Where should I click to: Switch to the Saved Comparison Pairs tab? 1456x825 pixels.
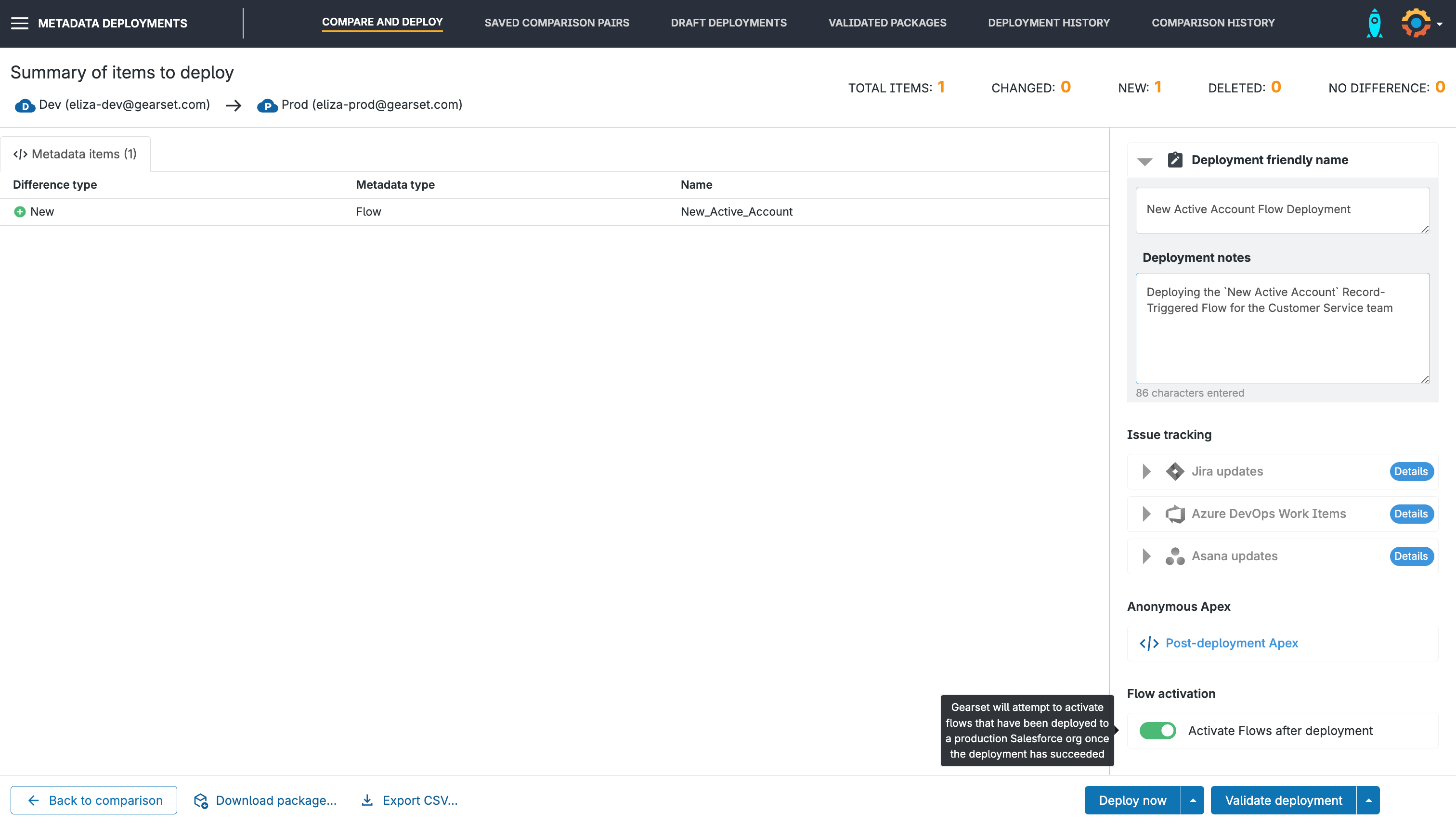click(557, 23)
